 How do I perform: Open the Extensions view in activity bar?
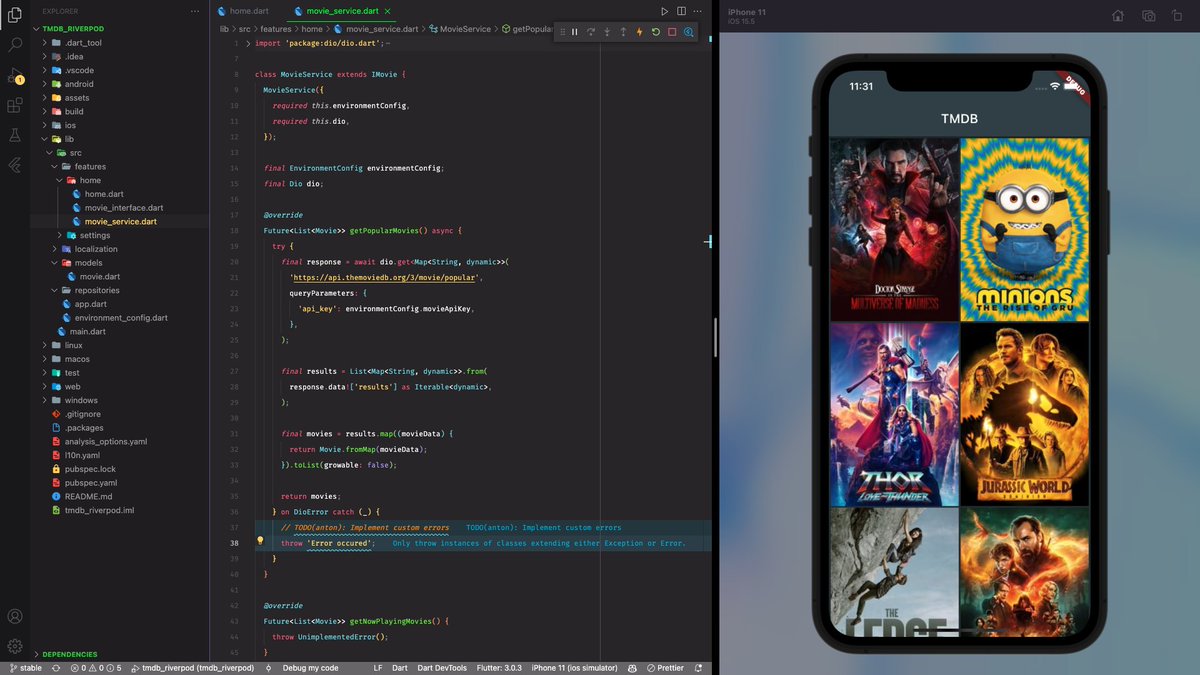pos(15,105)
